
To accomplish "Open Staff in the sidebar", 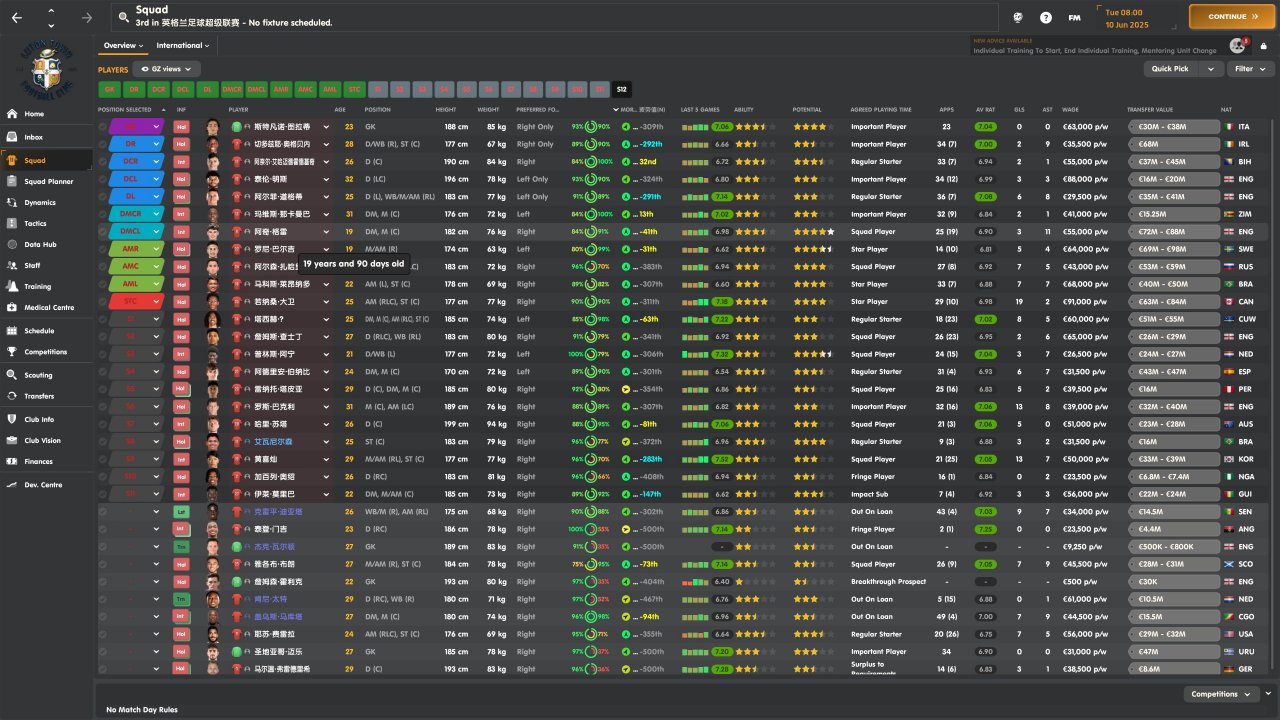I will [x=46, y=265].
